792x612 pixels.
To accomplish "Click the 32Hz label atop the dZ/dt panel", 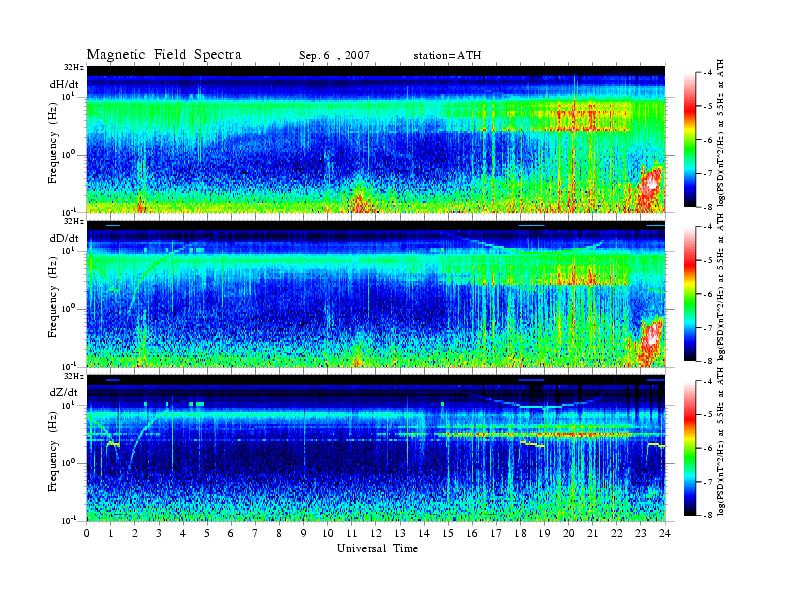I will pyautogui.click(x=73, y=376).
